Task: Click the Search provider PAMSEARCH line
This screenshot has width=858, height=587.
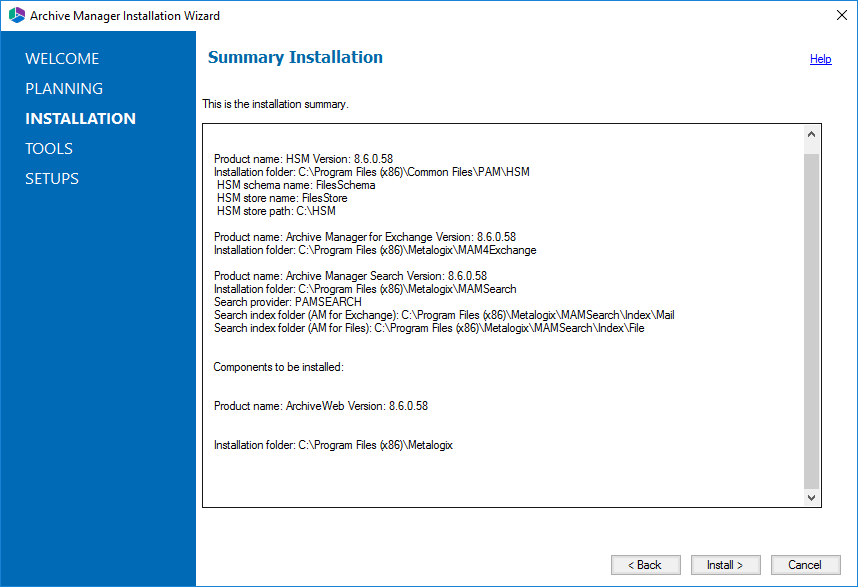Action: (x=287, y=302)
